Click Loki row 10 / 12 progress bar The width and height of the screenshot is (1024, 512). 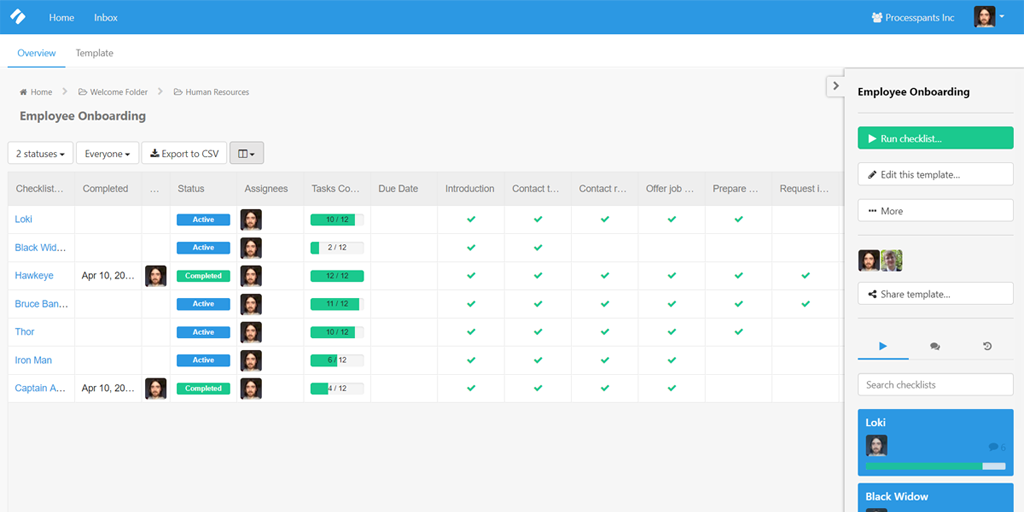(x=337, y=219)
